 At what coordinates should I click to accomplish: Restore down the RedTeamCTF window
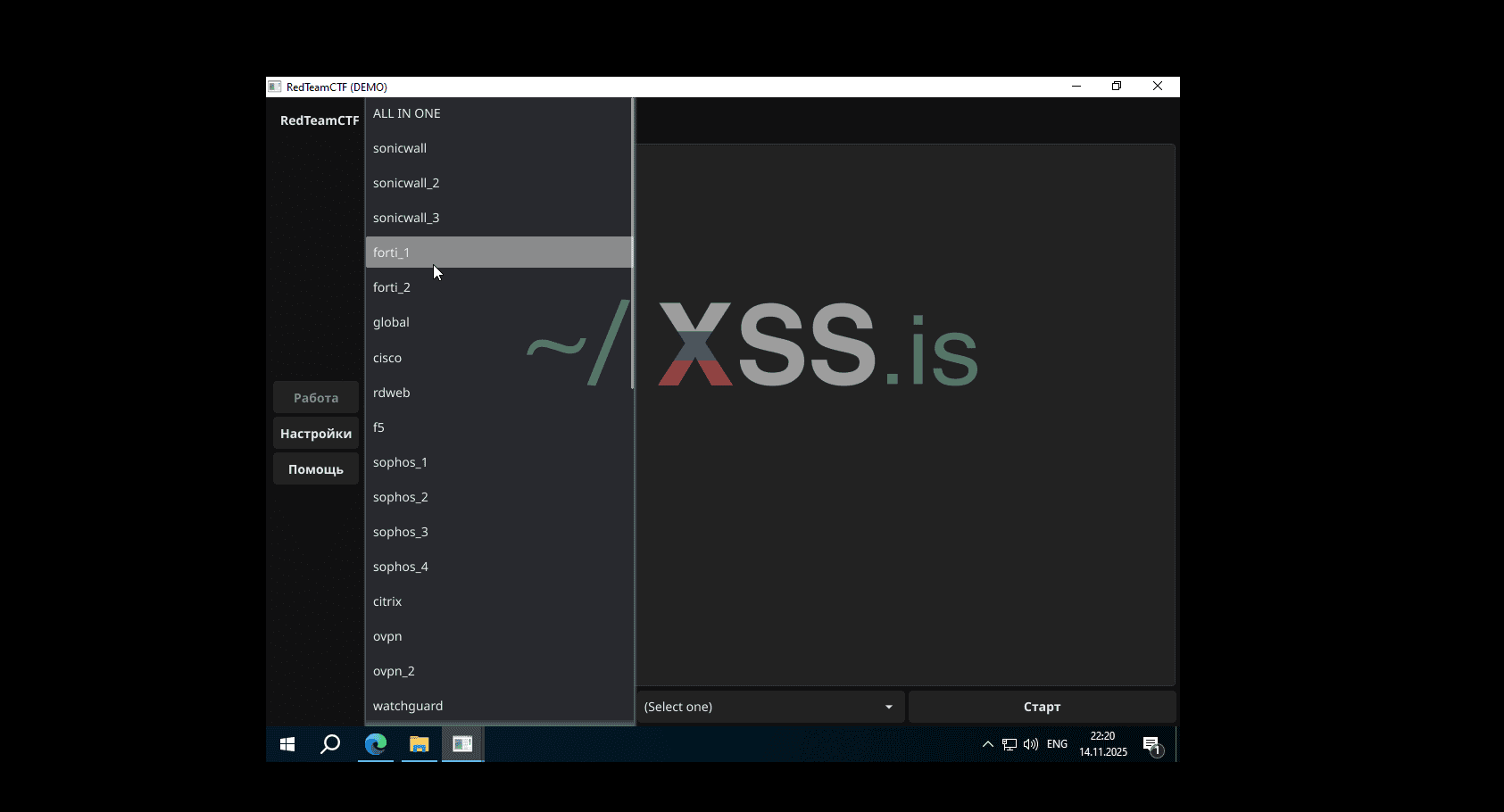(x=1117, y=87)
